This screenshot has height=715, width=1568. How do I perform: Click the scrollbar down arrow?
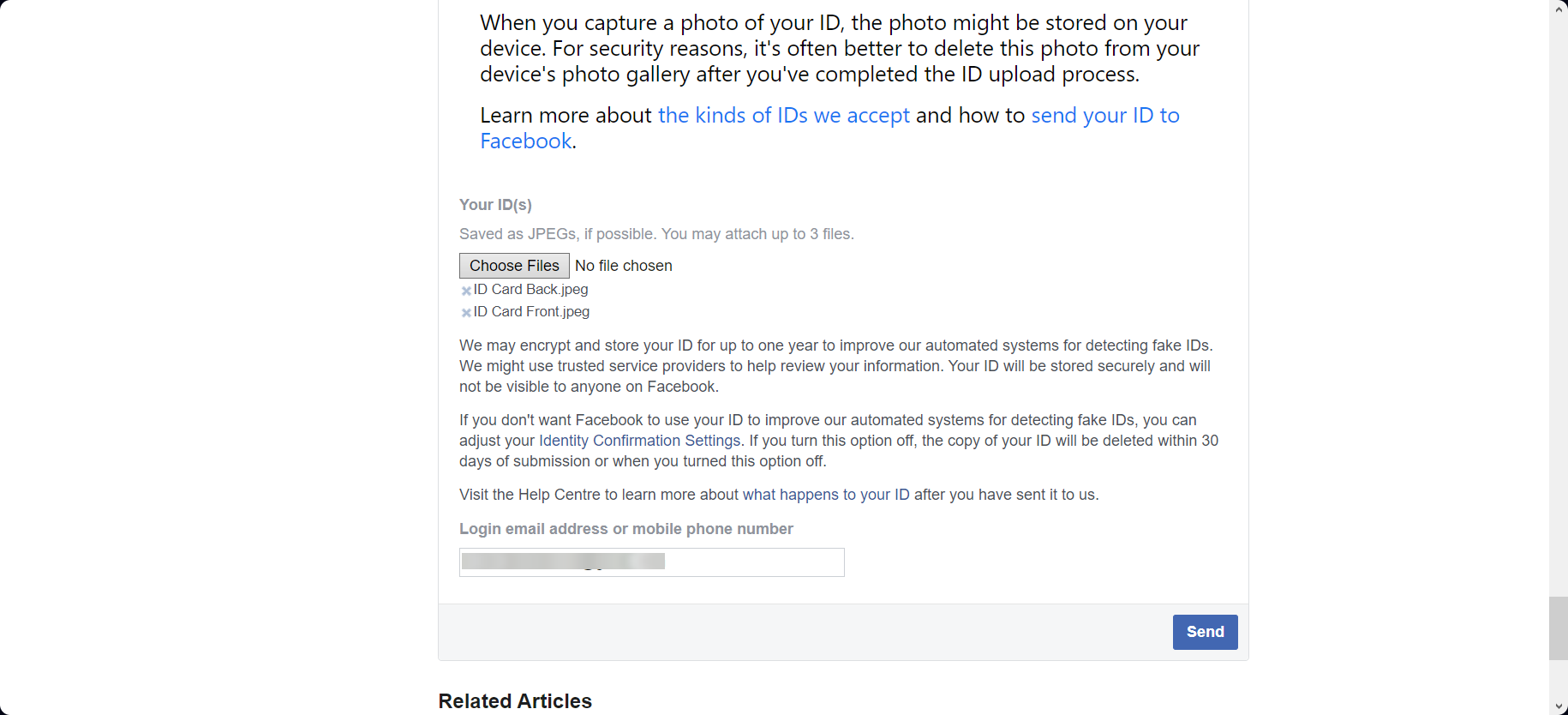point(1557,706)
